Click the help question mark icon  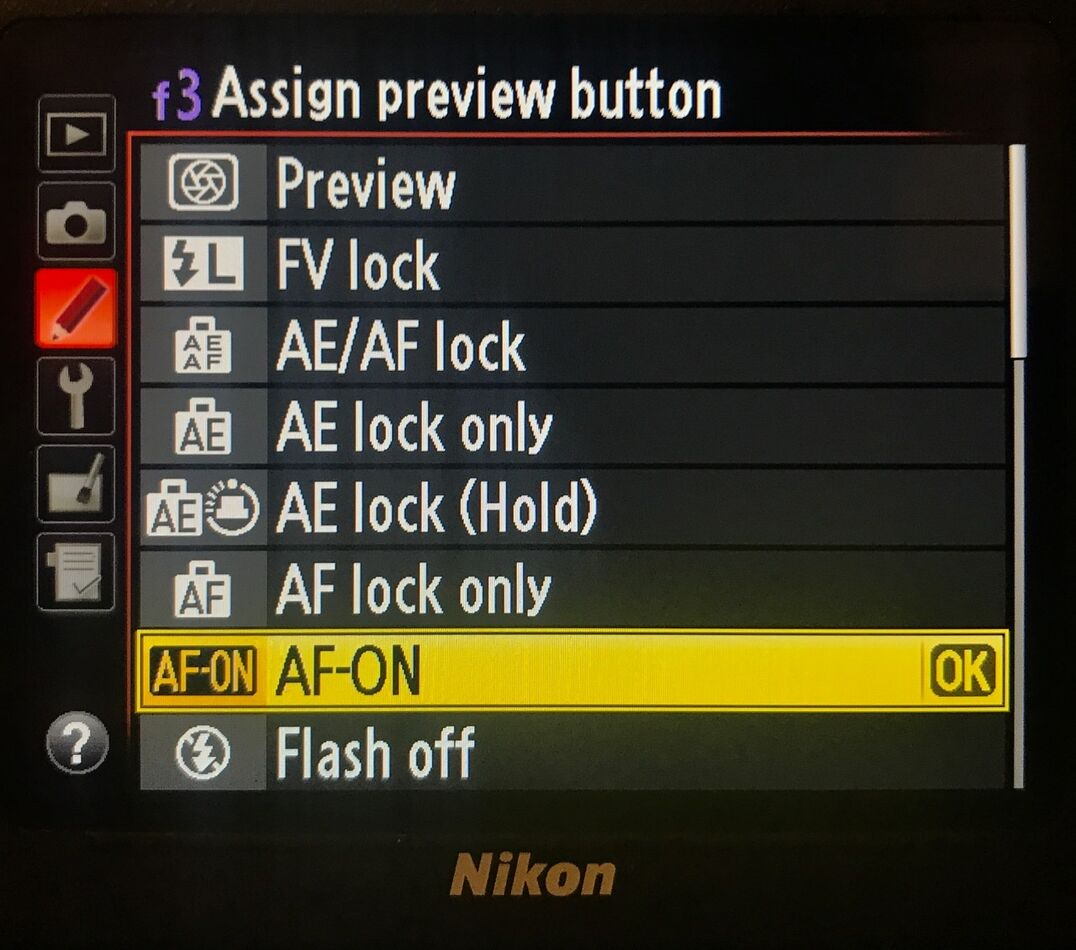tap(78, 742)
